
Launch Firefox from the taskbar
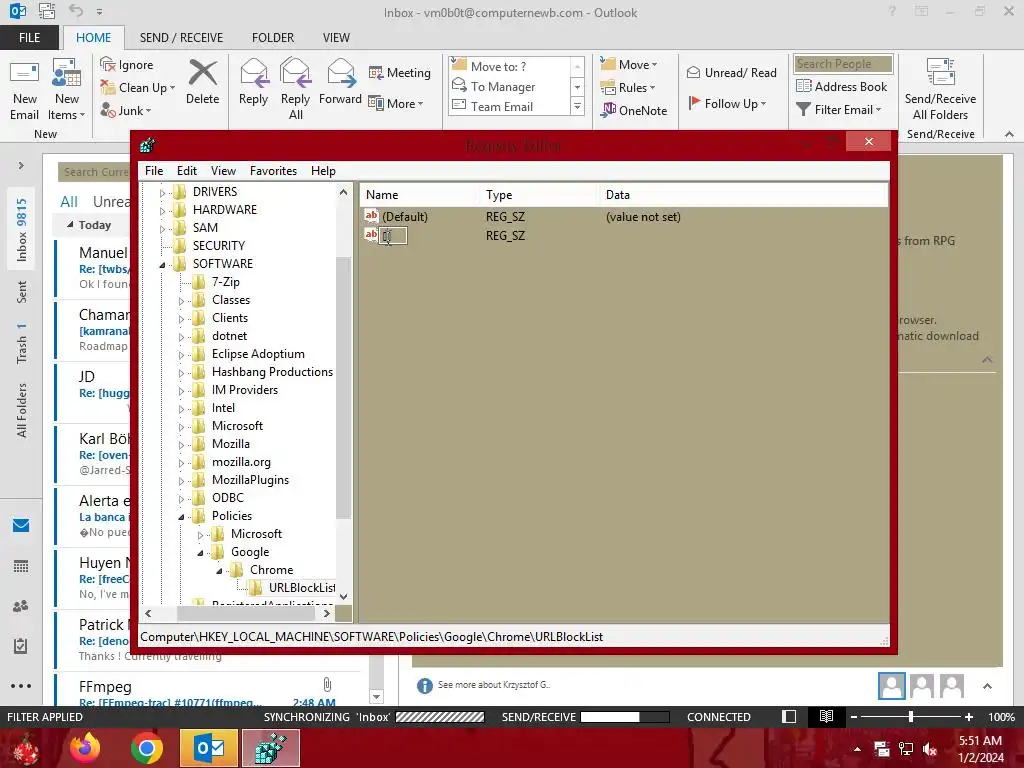84,748
